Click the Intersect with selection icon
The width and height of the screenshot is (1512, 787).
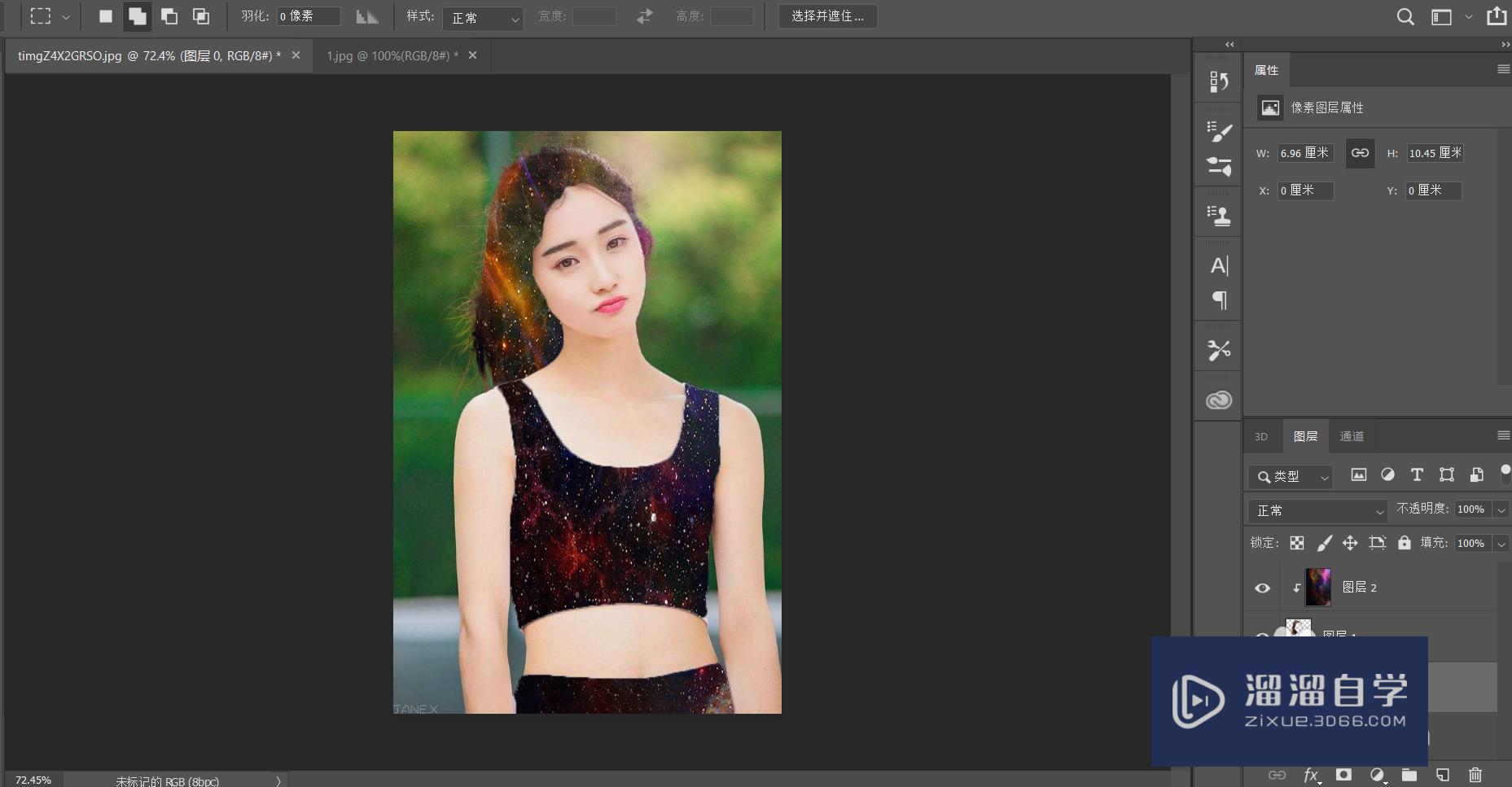[200, 16]
